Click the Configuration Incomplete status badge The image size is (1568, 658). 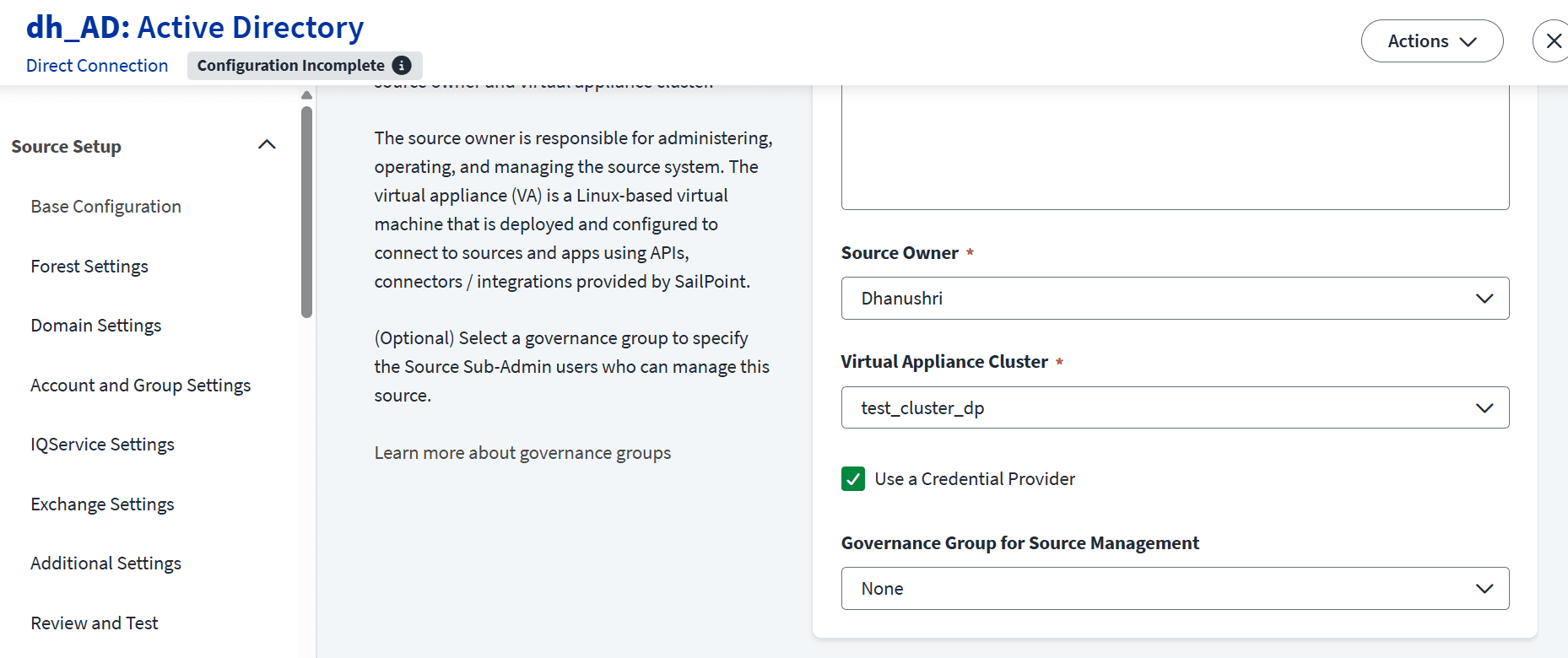pyautogui.click(x=305, y=65)
